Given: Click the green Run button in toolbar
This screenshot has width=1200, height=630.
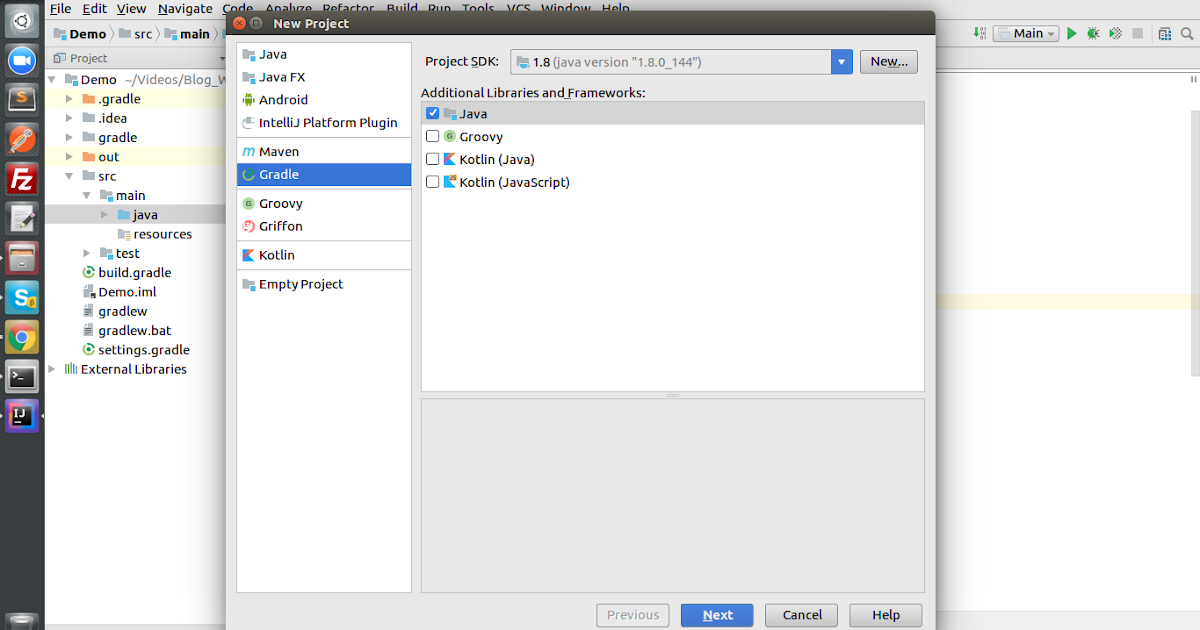Looking at the screenshot, I should click(x=1071, y=33).
